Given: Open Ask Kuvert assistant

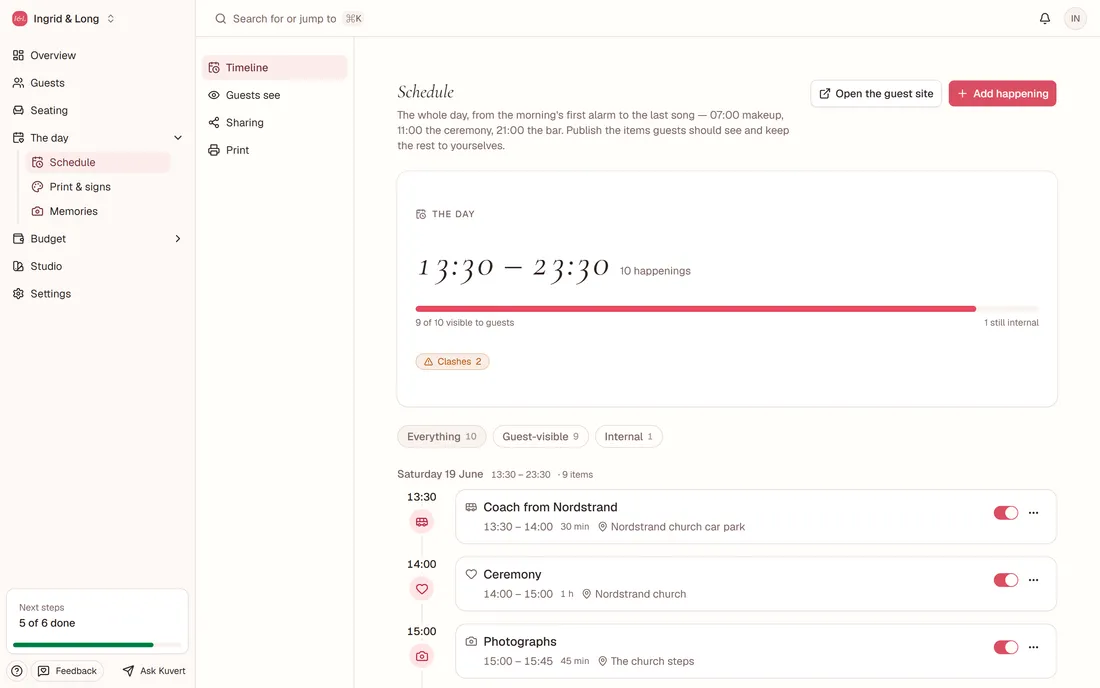Looking at the screenshot, I should click(x=154, y=671).
